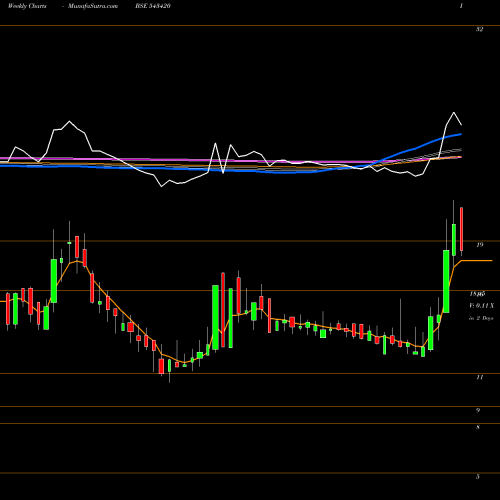This screenshot has width=500, height=500.
Task: Click the MunafaSutra.com label
Action: [x=93, y=6]
